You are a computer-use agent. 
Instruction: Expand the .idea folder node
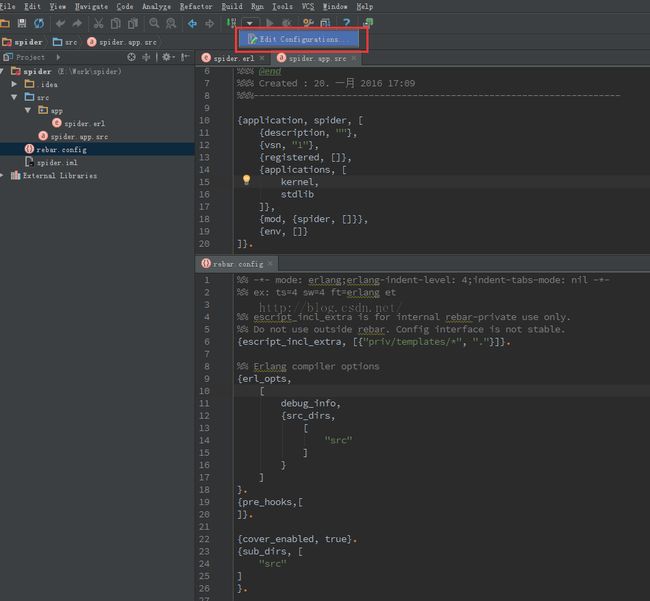coord(14,84)
